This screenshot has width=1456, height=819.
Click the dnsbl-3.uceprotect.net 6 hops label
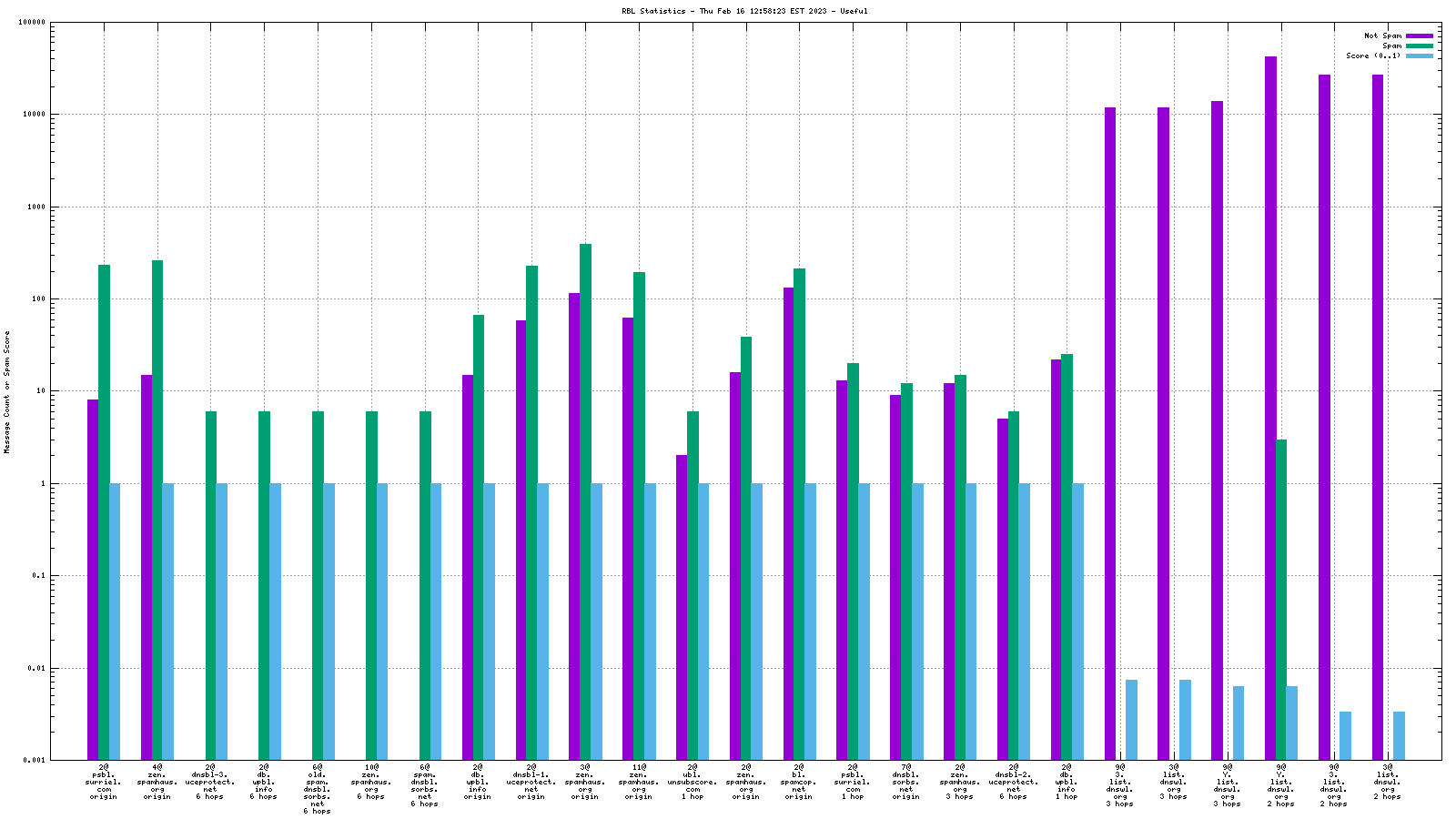[x=210, y=782]
